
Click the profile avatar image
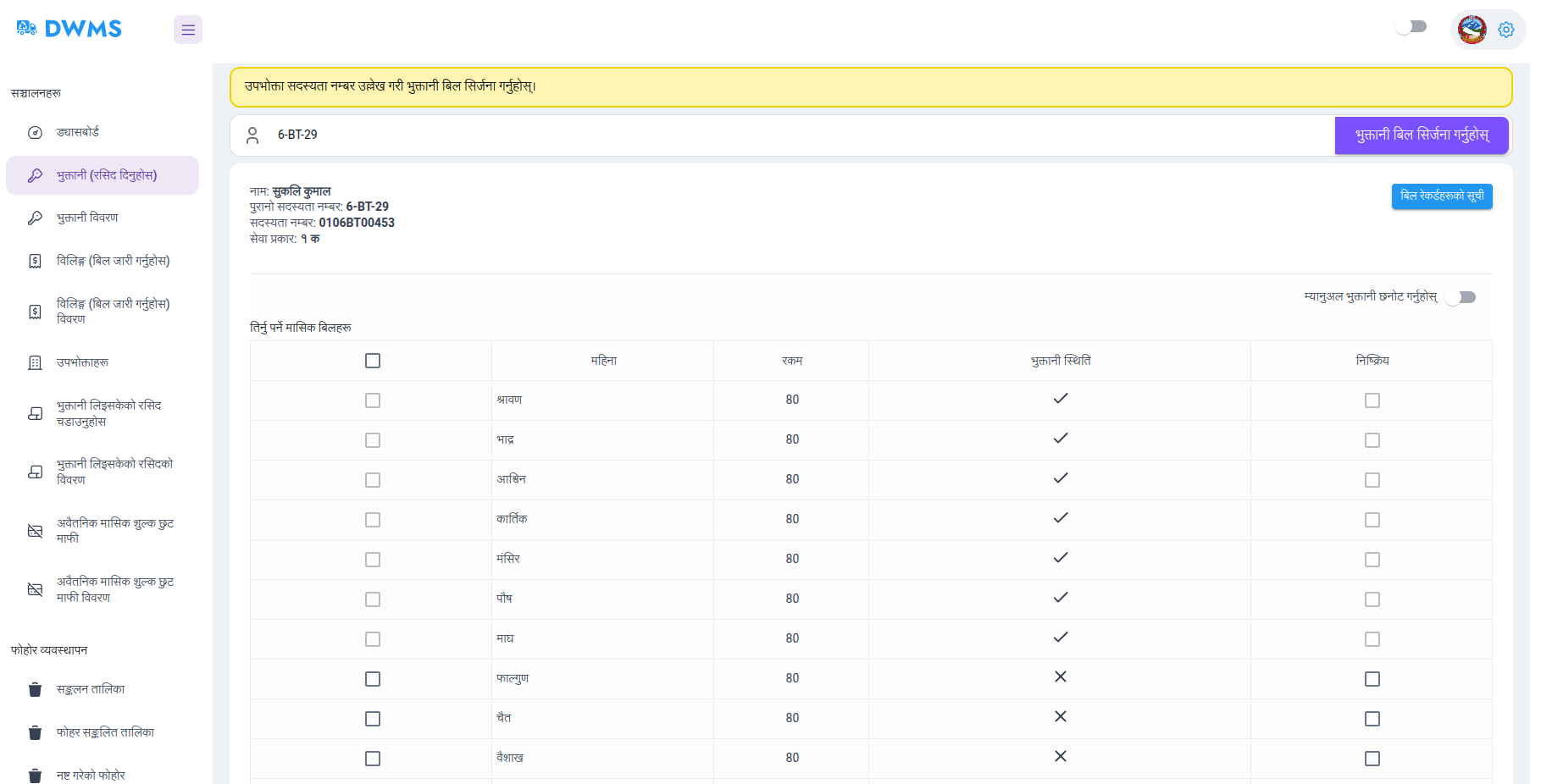pos(1470,28)
